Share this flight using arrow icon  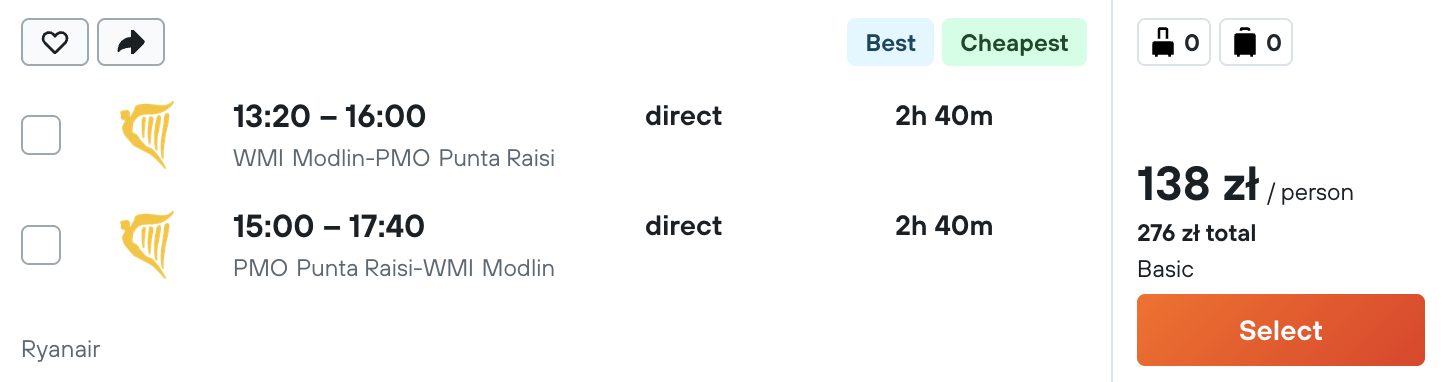click(x=131, y=42)
